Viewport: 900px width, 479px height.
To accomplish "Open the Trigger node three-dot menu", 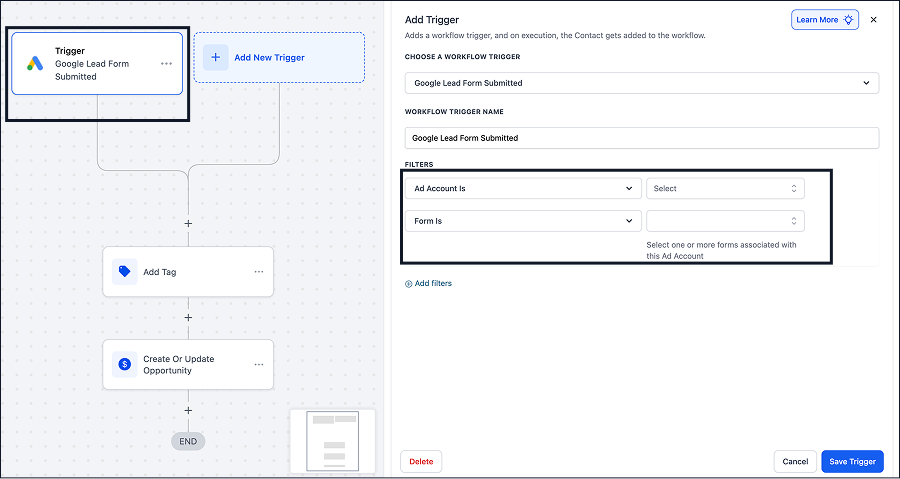I will coord(166,63).
